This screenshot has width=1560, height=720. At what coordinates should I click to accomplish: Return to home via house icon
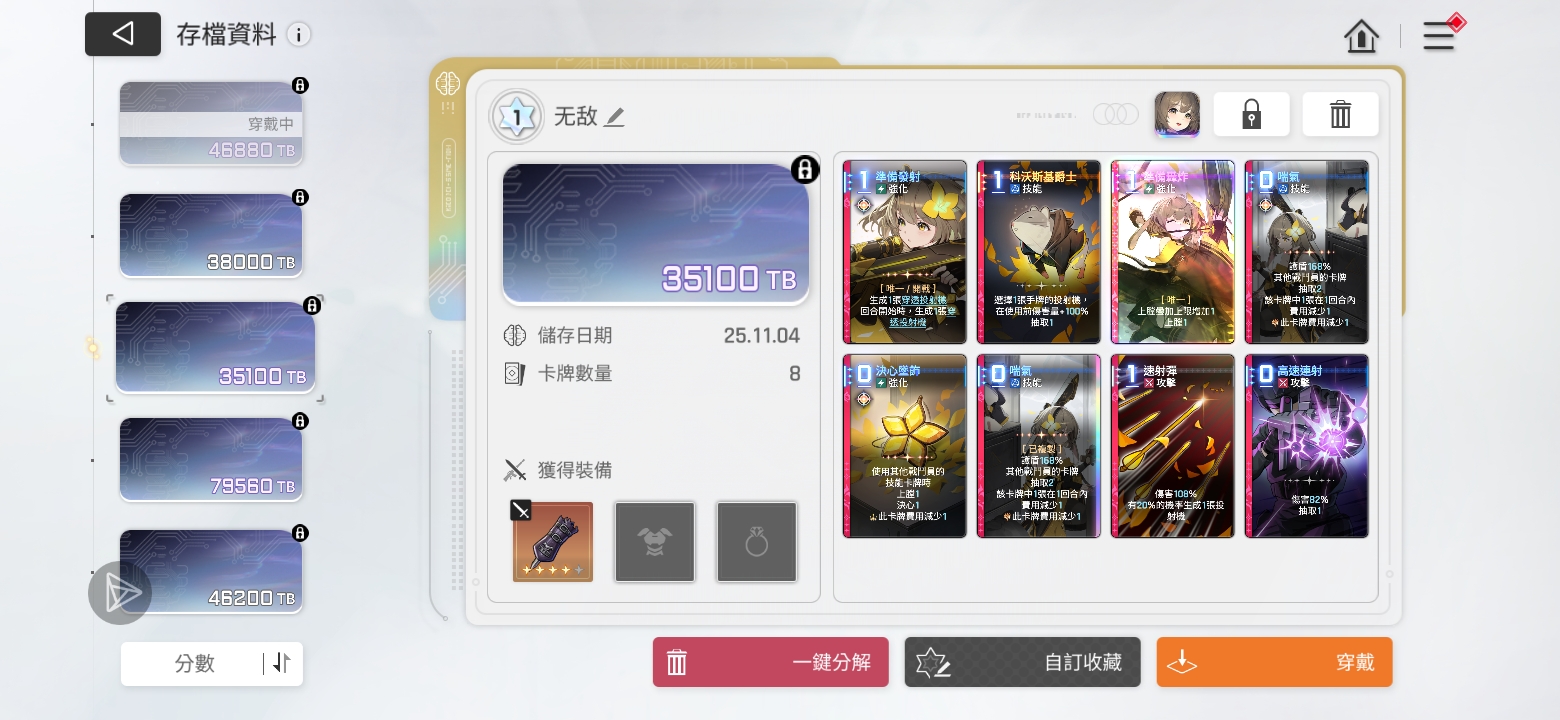pos(1362,36)
